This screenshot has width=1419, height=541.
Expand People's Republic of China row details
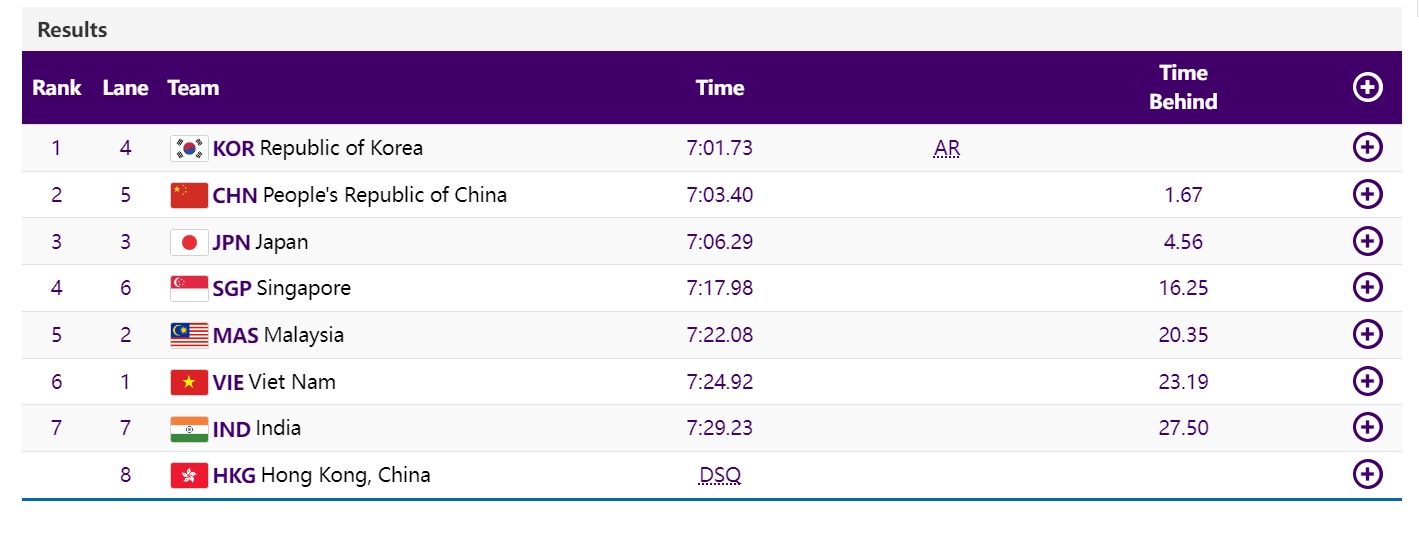pyautogui.click(x=1367, y=194)
